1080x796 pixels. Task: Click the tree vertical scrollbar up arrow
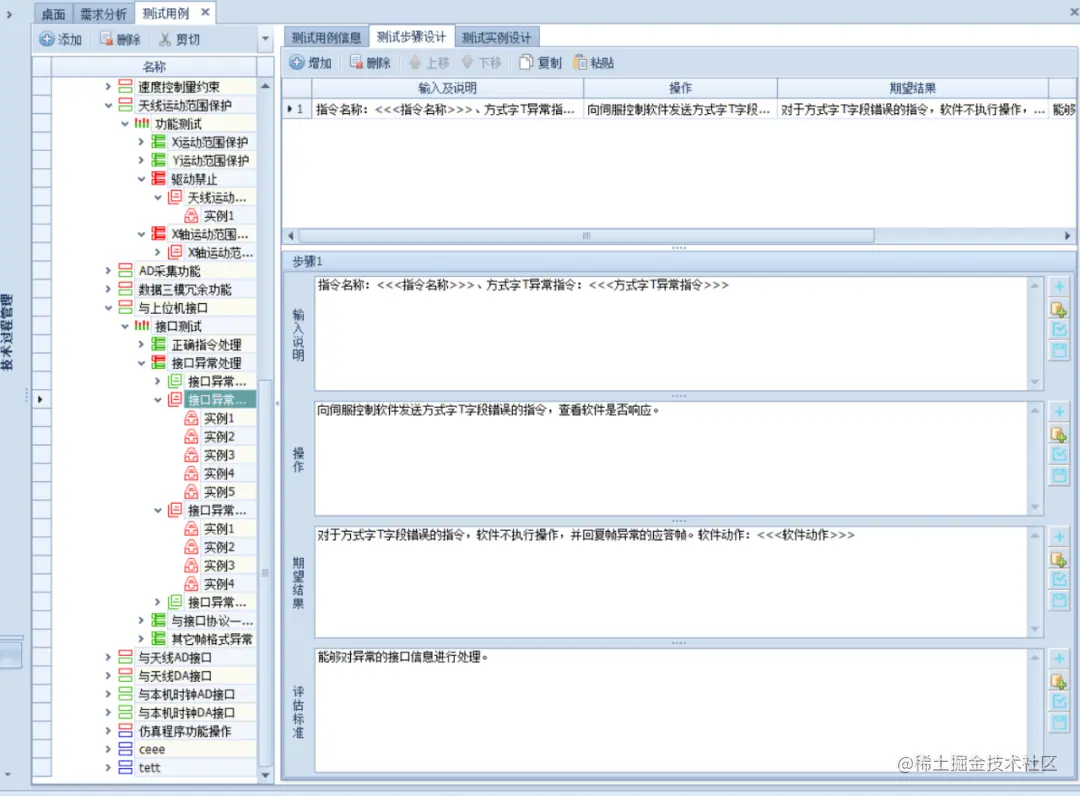pos(265,86)
